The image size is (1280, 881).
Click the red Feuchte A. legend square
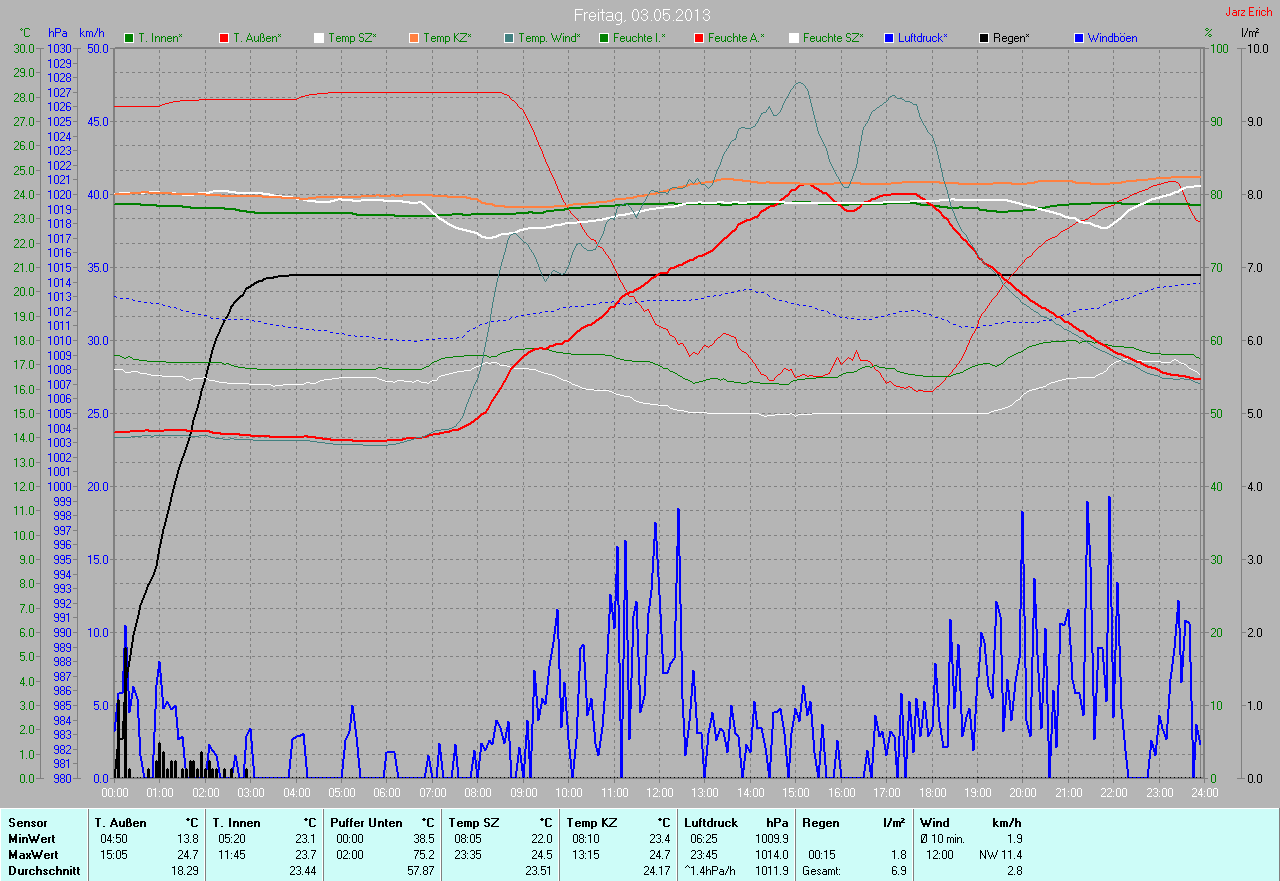coord(699,38)
